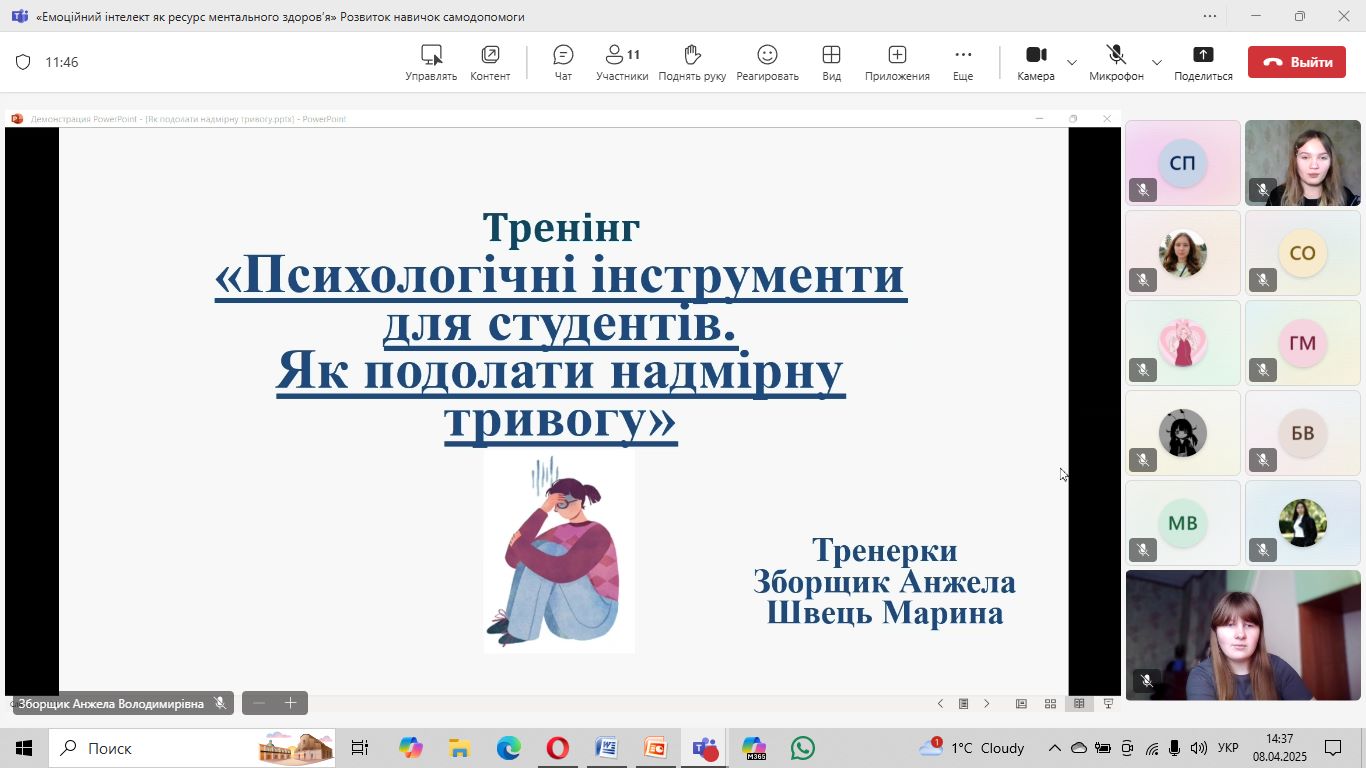Open Реагировать reactions menu
The height and width of the screenshot is (768, 1366).
pos(767,62)
